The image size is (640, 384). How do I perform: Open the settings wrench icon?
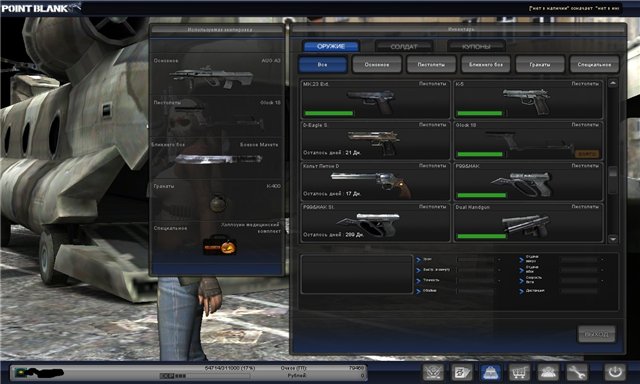coord(576,372)
